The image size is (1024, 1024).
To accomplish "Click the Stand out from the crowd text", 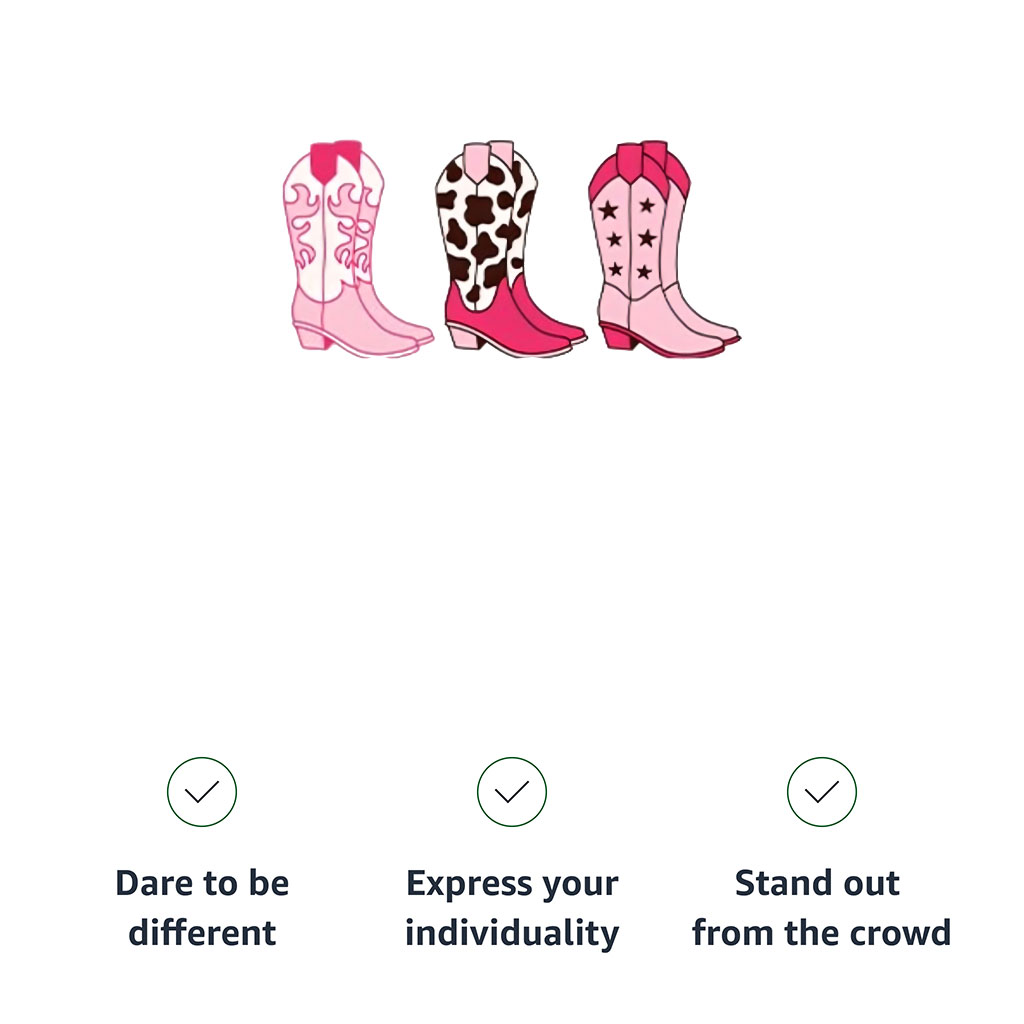I will tap(821, 908).
